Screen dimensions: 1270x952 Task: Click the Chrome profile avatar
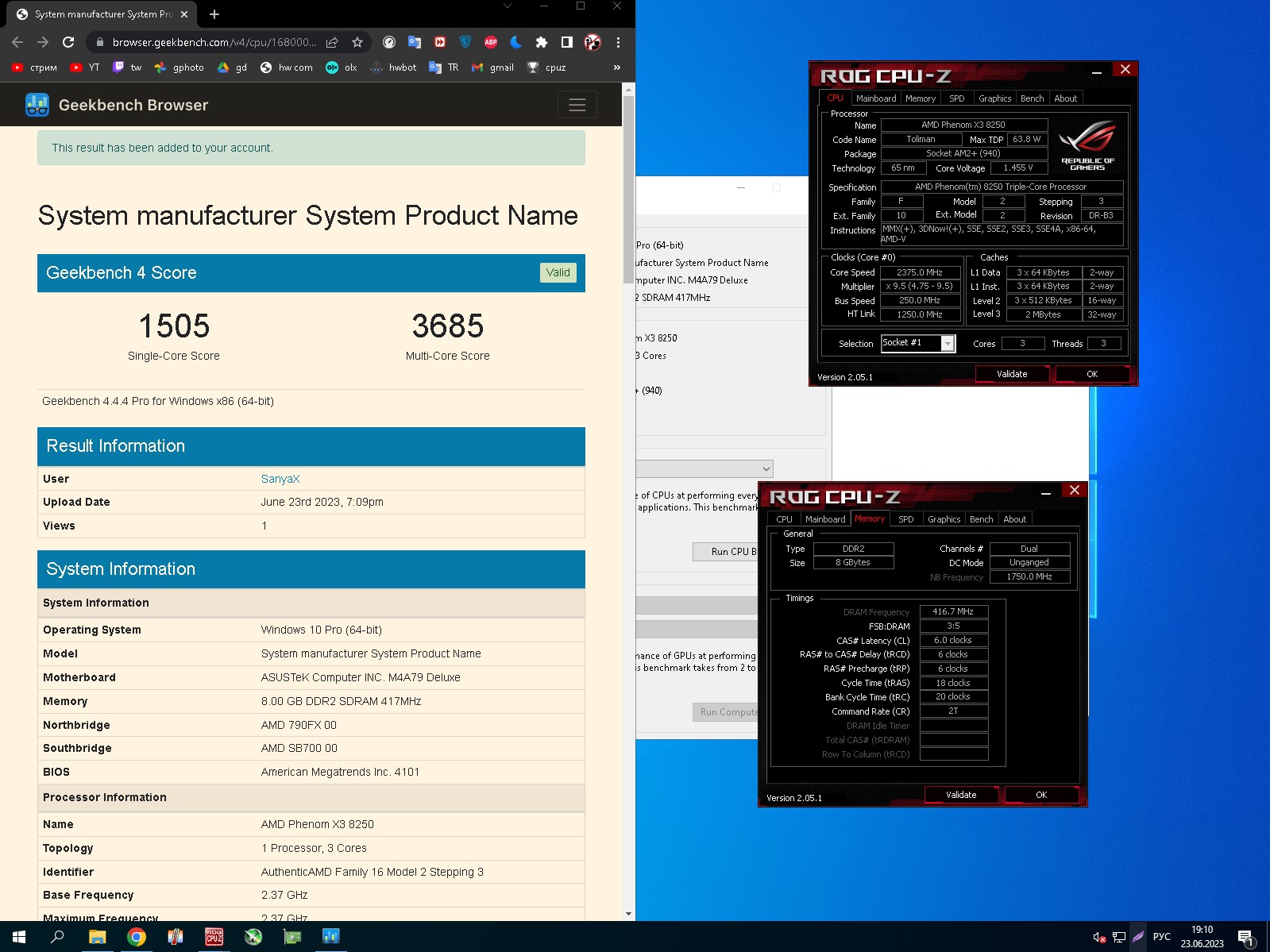click(593, 42)
